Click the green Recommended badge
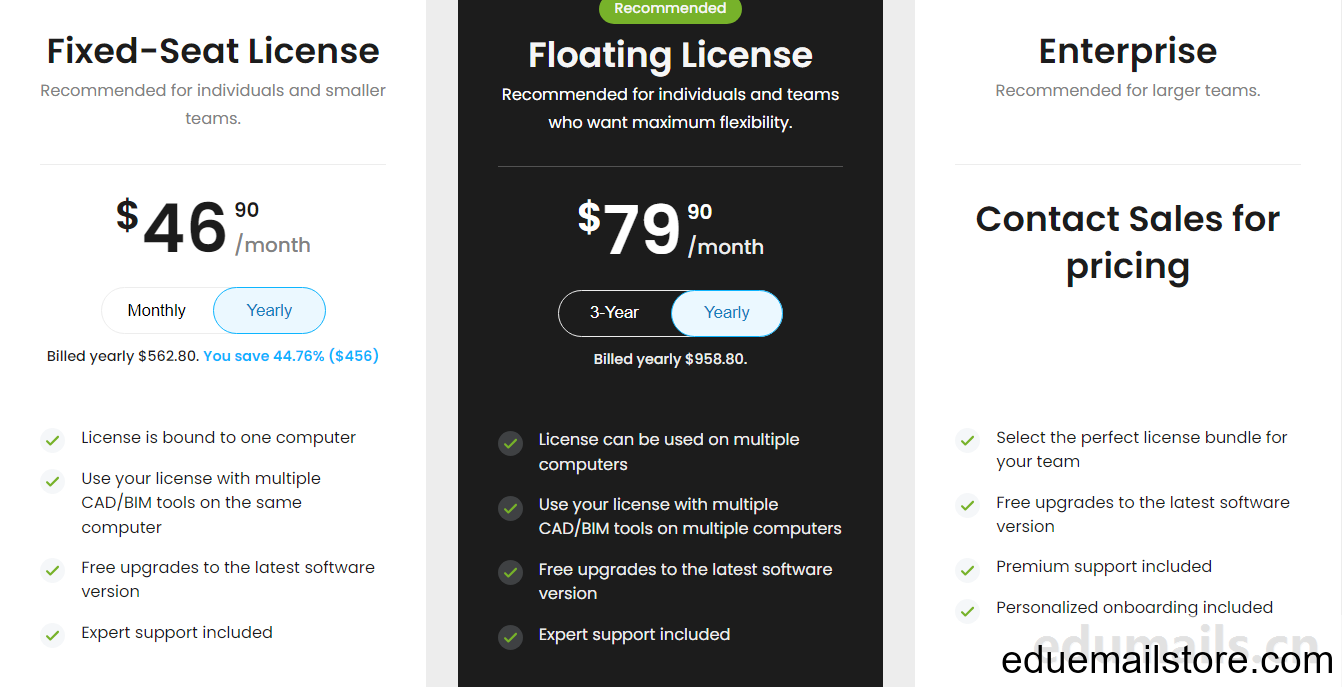 coord(670,9)
